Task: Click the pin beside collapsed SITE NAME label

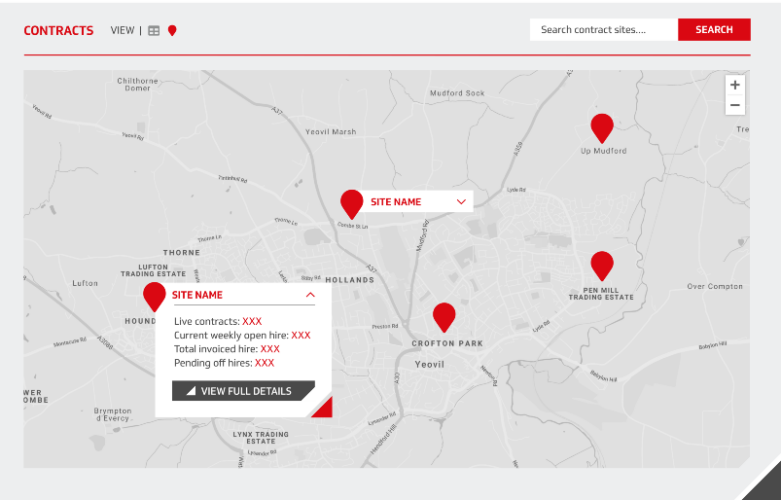Action: [351, 203]
